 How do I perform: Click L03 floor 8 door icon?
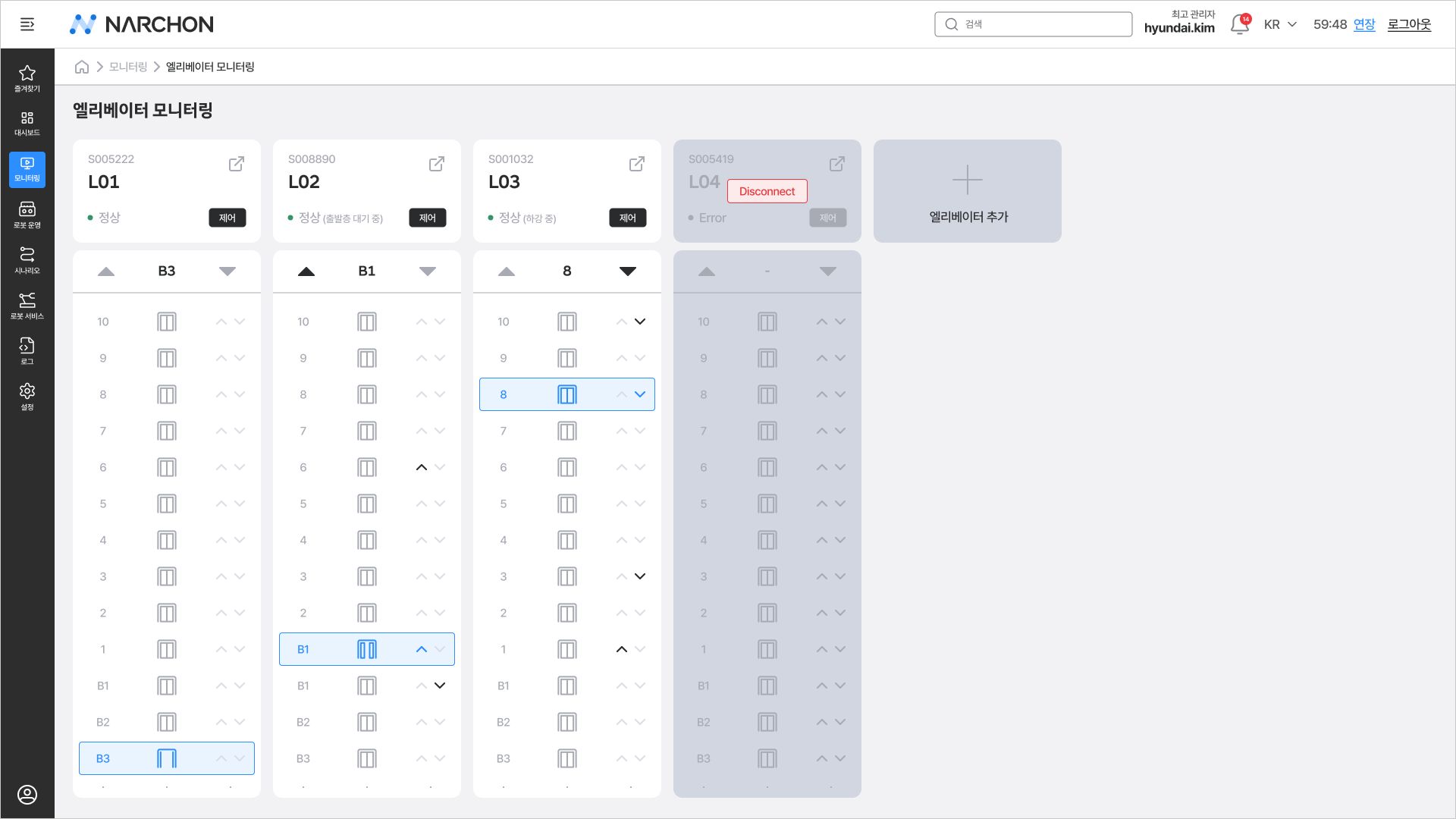click(567, 394)
